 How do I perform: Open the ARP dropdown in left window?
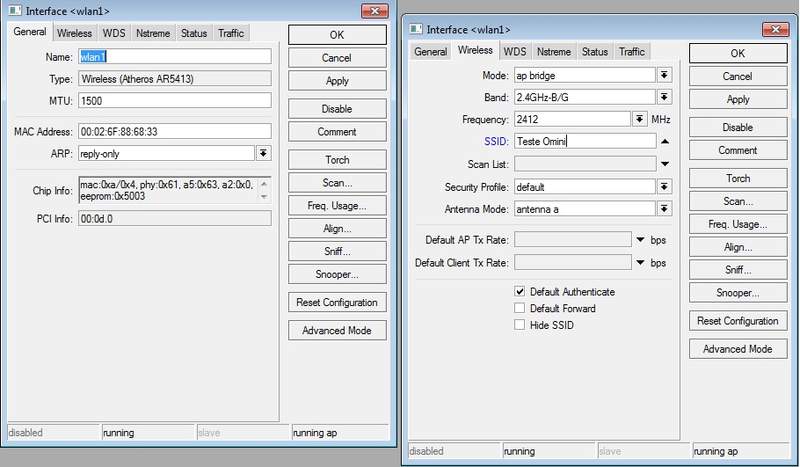(263, 153)
